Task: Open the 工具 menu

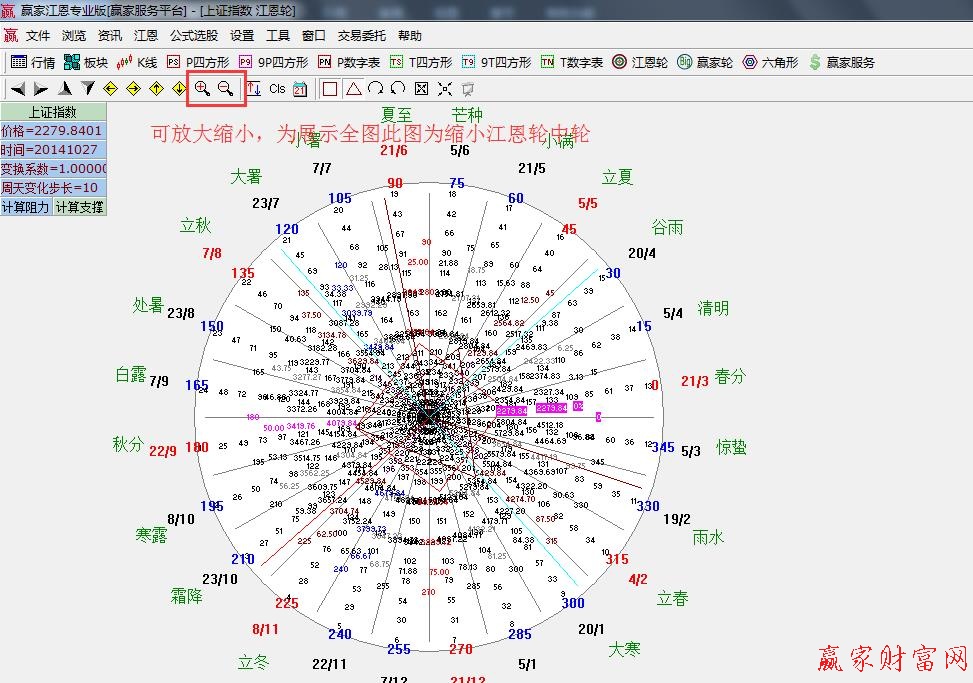Action: (x=278, y=35)
